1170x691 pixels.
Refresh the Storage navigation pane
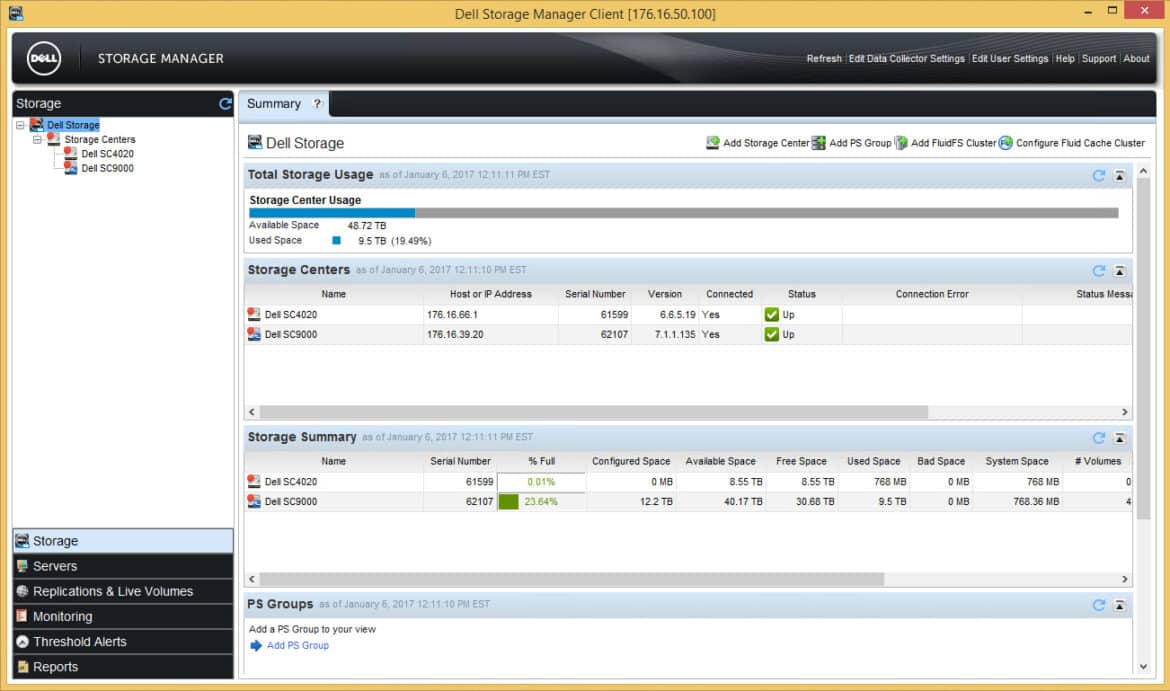[x=225, y=104]
